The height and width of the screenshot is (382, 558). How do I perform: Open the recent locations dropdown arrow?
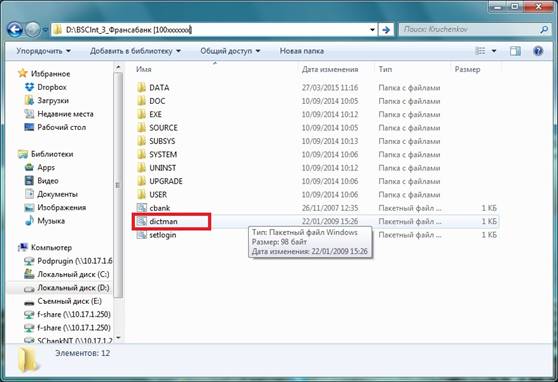[x=45, y=30]
